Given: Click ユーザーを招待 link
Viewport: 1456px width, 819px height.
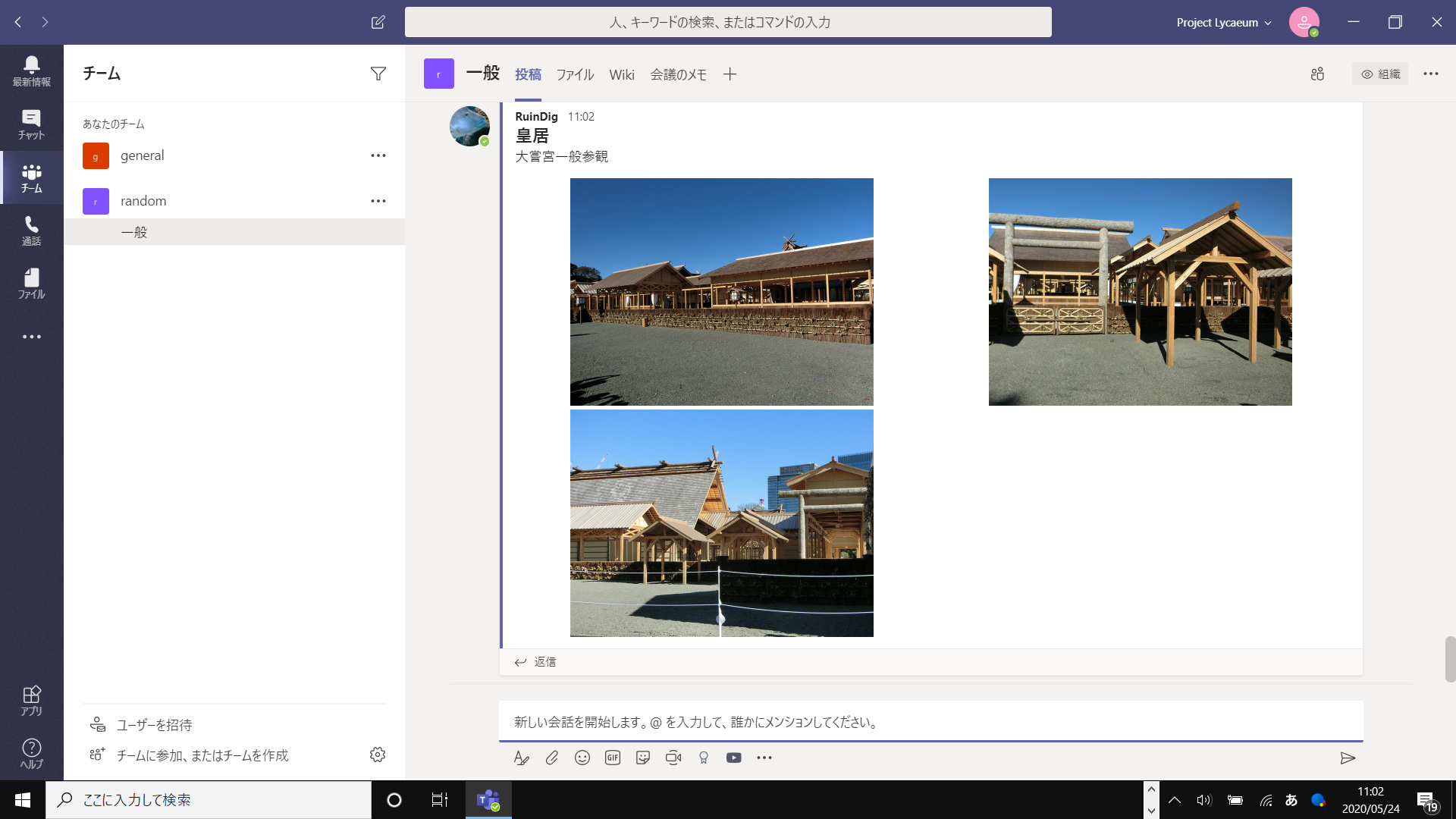Looking at the screenshot, I should (x=154, y=725).
